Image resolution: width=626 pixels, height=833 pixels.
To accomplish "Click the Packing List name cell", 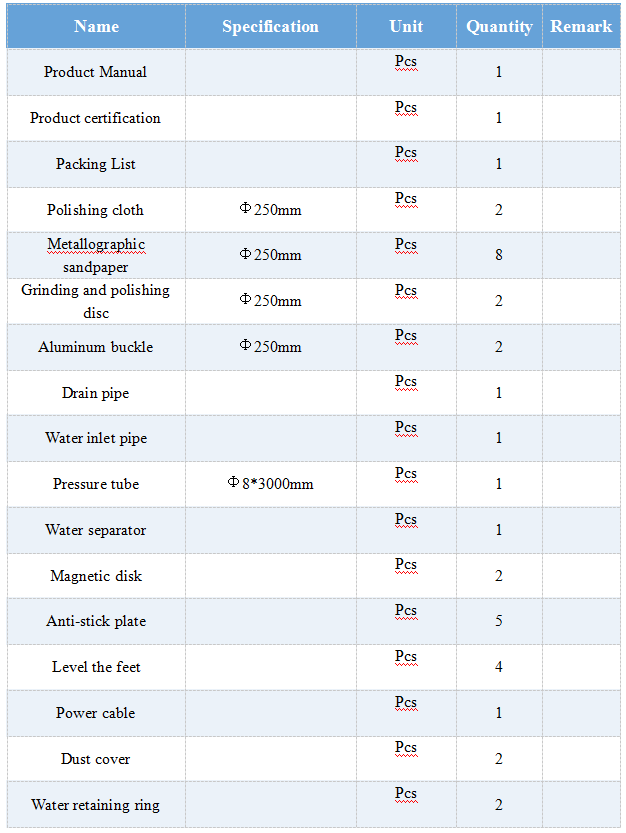I will coord(96,164).
